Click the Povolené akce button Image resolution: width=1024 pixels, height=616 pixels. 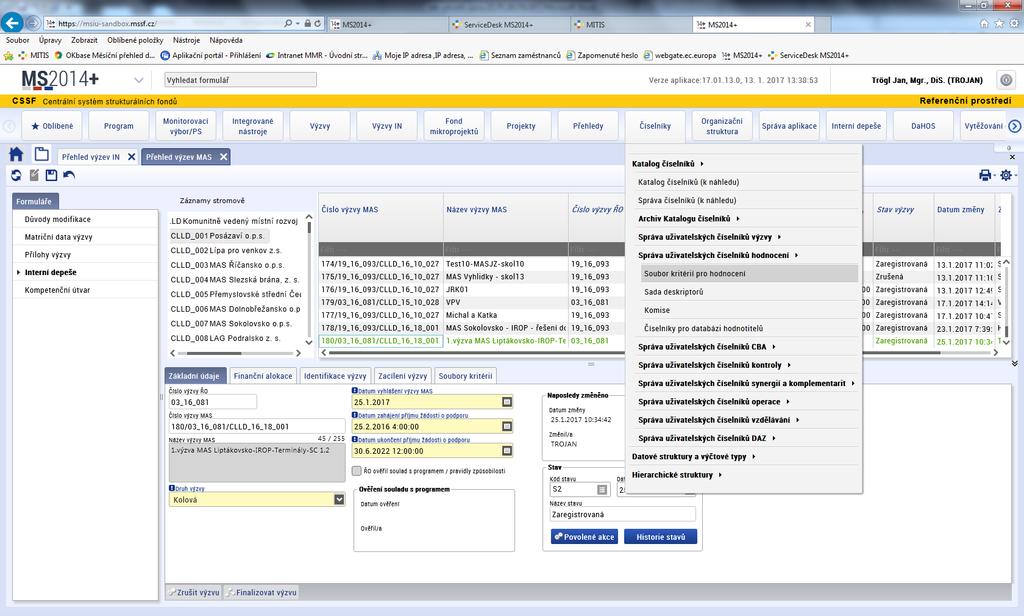pyautogui.click(x=584, y=536)
